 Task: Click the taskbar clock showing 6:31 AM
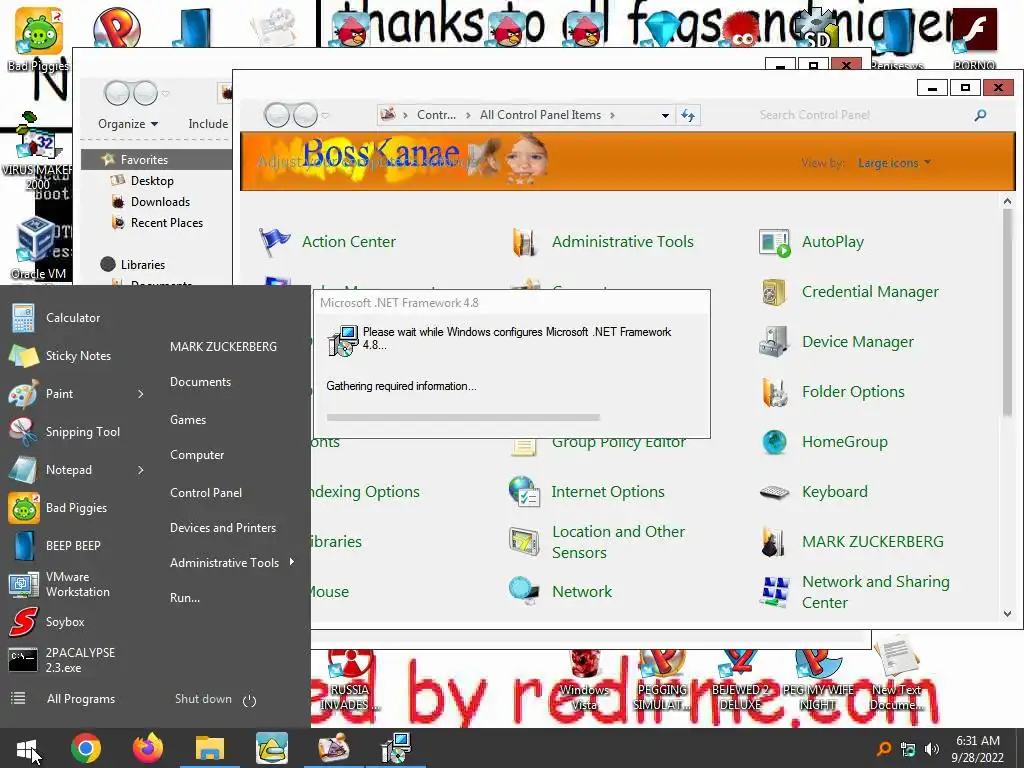977,749
